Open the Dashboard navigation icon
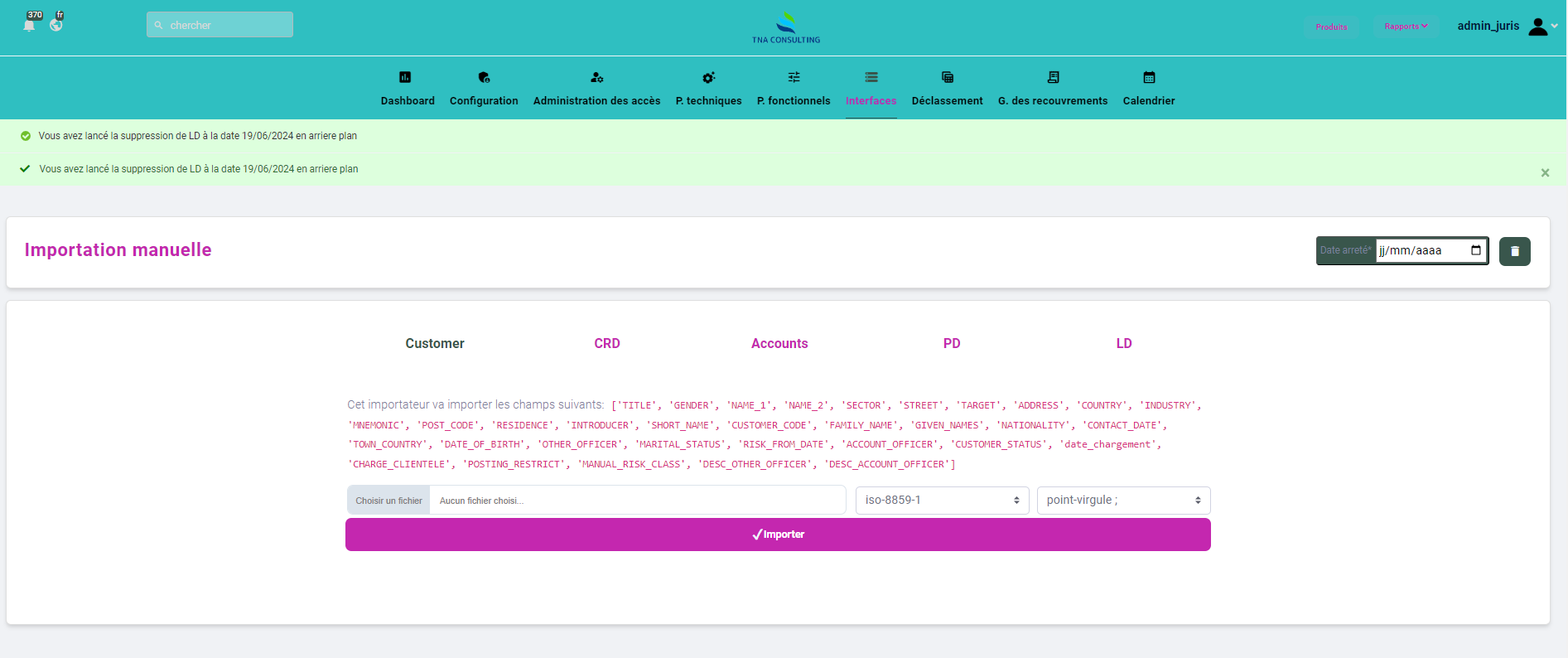This screenshot has width=1568, height=658. pyautogui.click(x=405, y=78)
